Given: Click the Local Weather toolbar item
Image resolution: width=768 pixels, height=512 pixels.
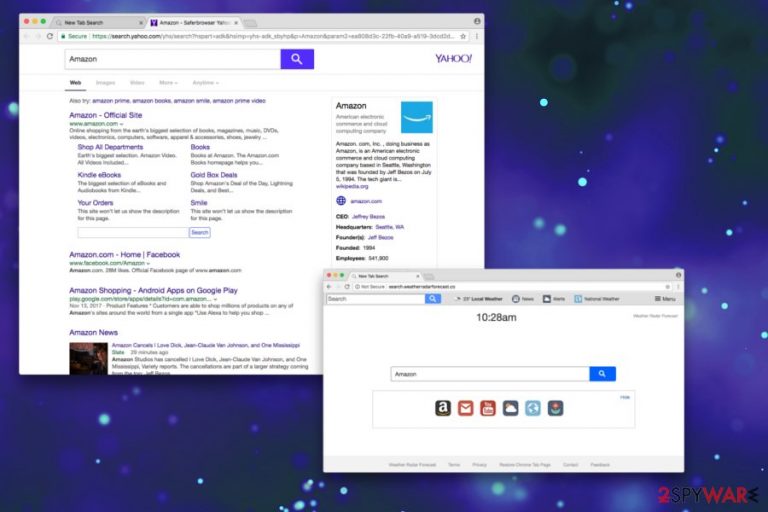Looking at the screenshot, I should click(479, 298).
